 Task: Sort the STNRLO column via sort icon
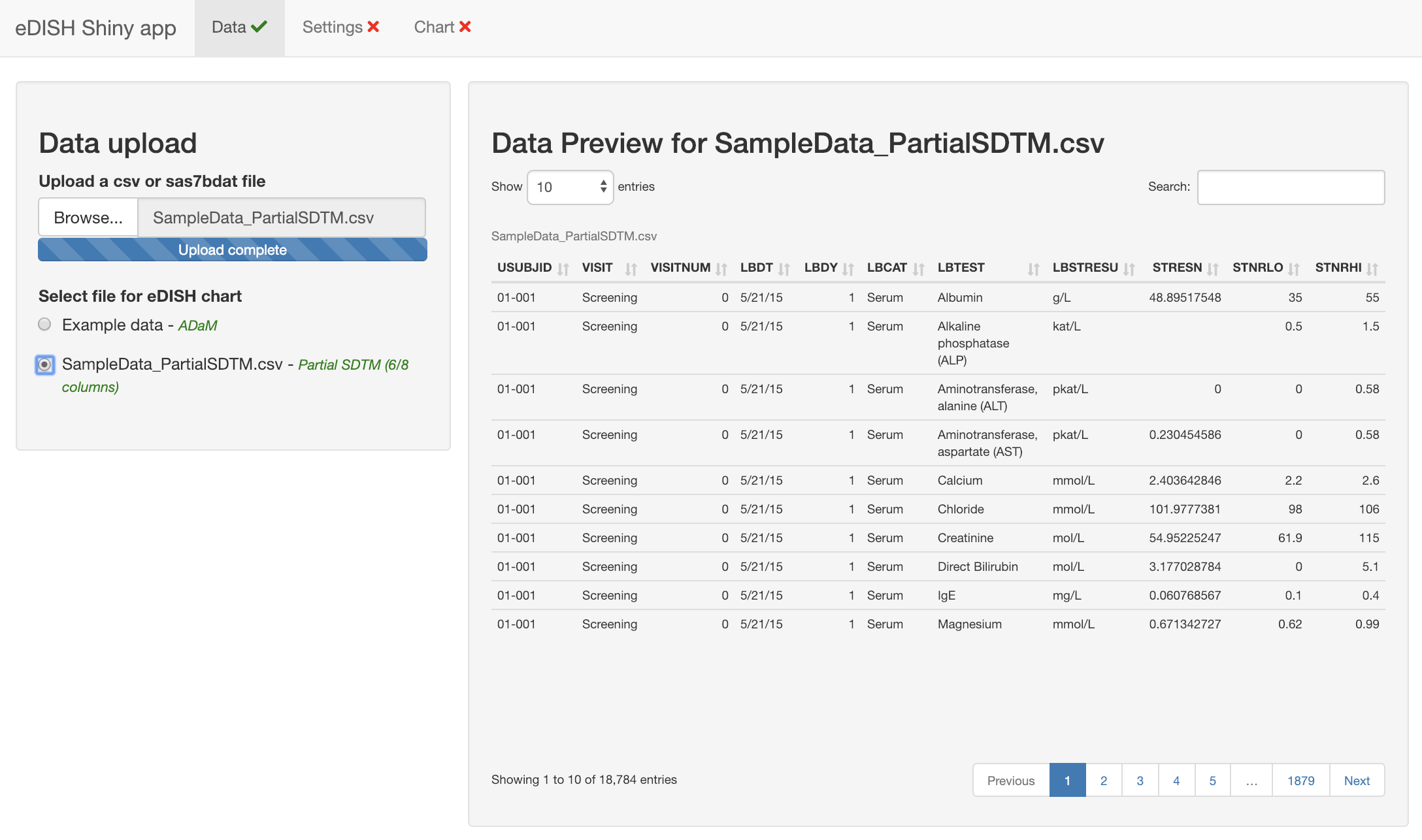1294,268
